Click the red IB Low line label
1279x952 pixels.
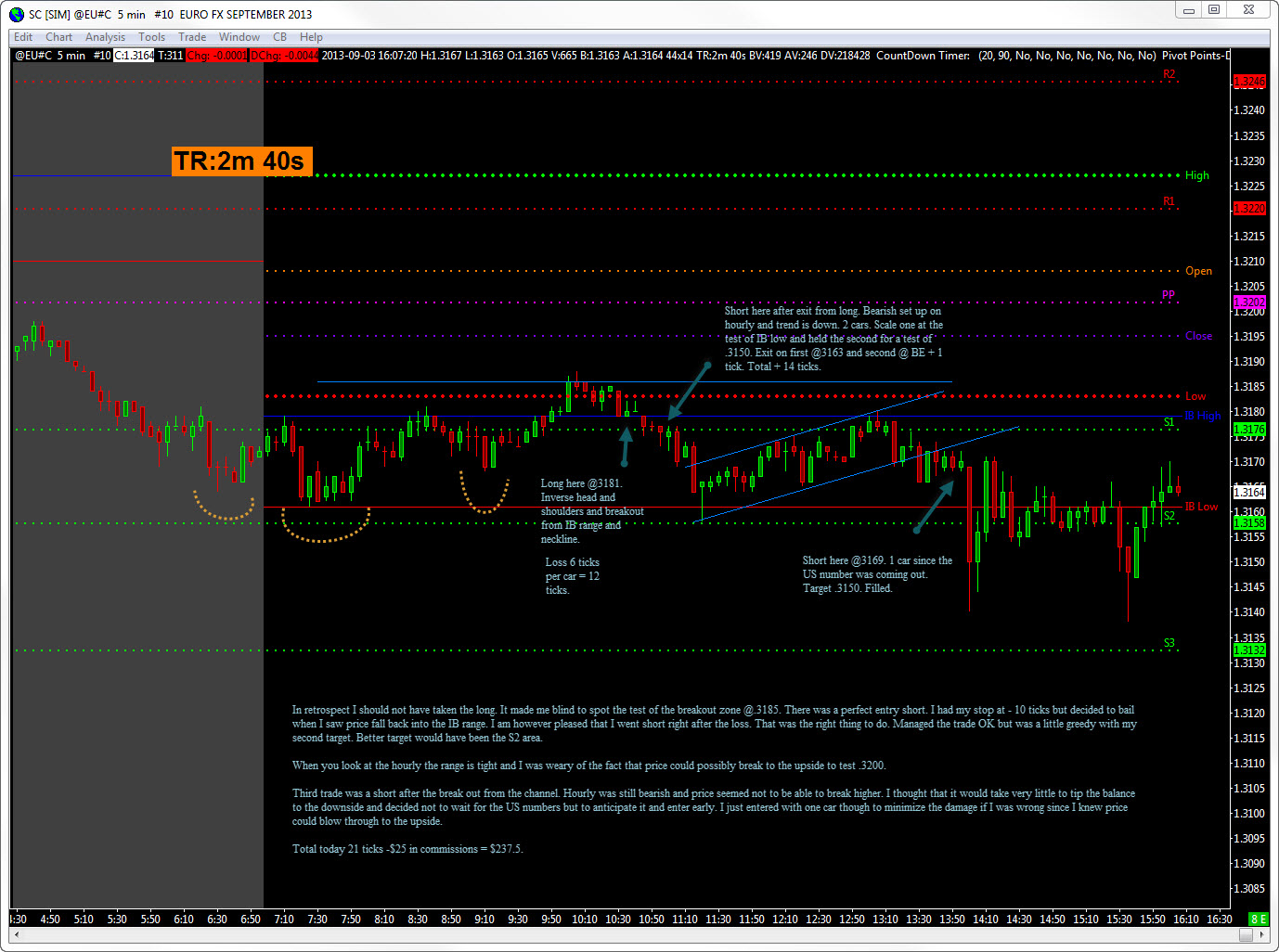tap(1201, 507)
